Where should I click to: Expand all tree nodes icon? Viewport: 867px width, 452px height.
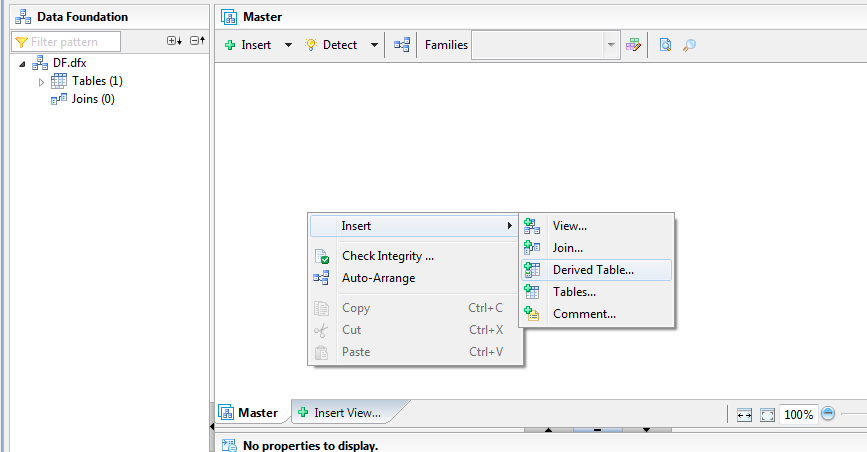pos(174,41)
